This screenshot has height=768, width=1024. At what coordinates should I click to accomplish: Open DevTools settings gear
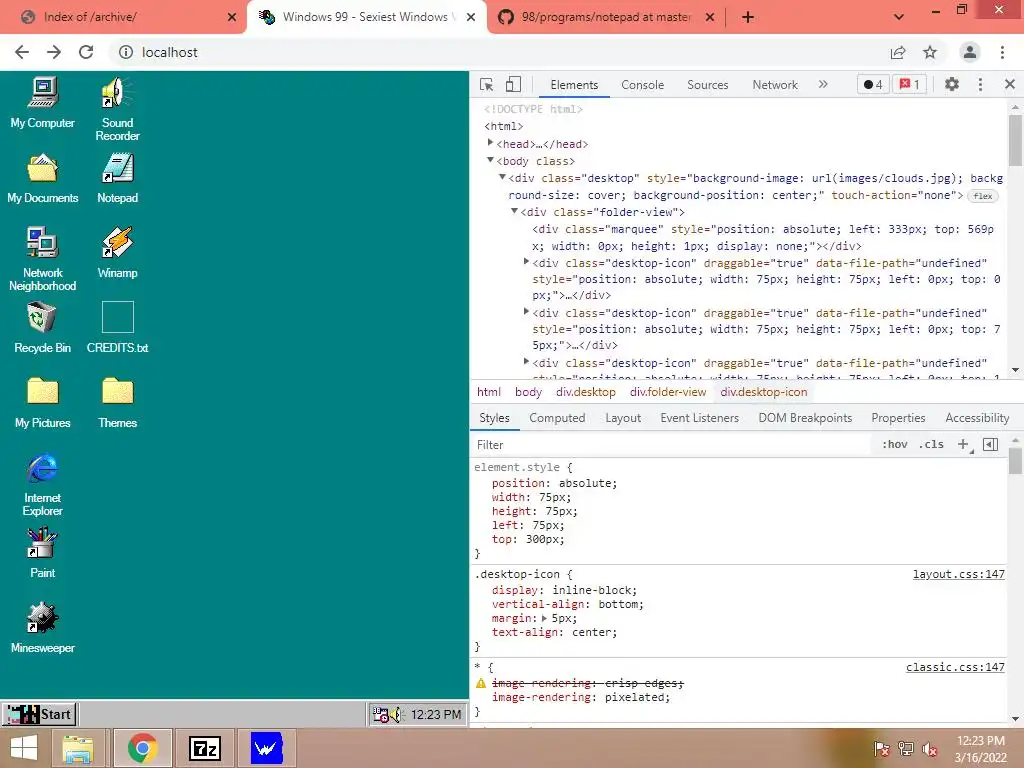point(952,84)
